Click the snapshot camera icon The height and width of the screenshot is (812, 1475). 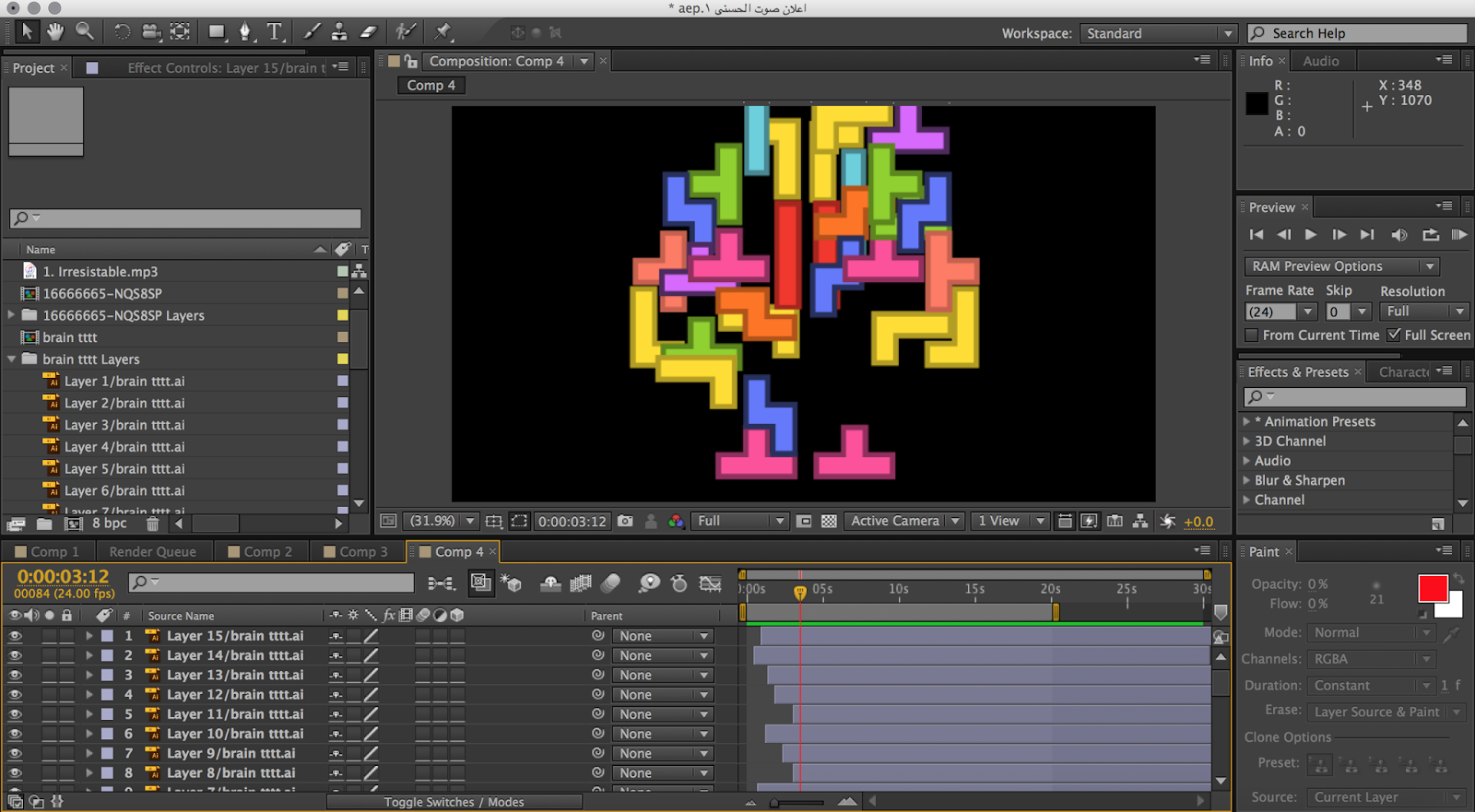(625, 521)
